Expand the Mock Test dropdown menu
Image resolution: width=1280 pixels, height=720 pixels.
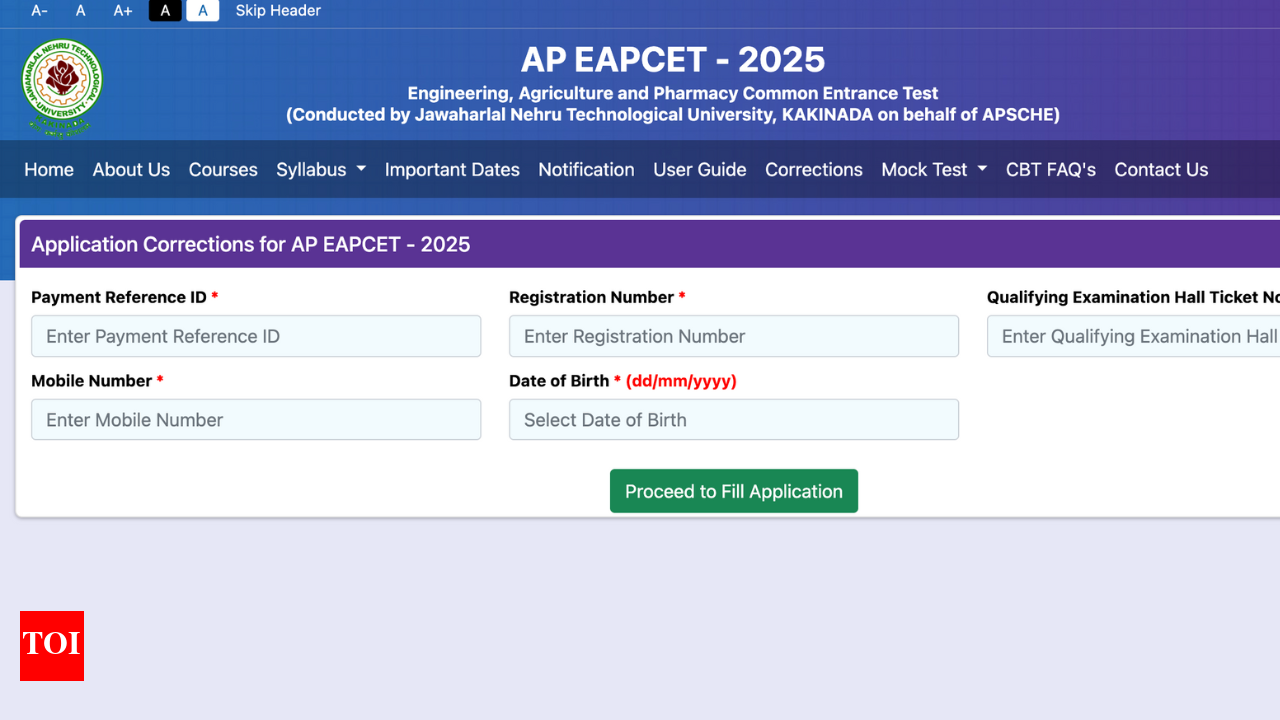tap(934, 170)
